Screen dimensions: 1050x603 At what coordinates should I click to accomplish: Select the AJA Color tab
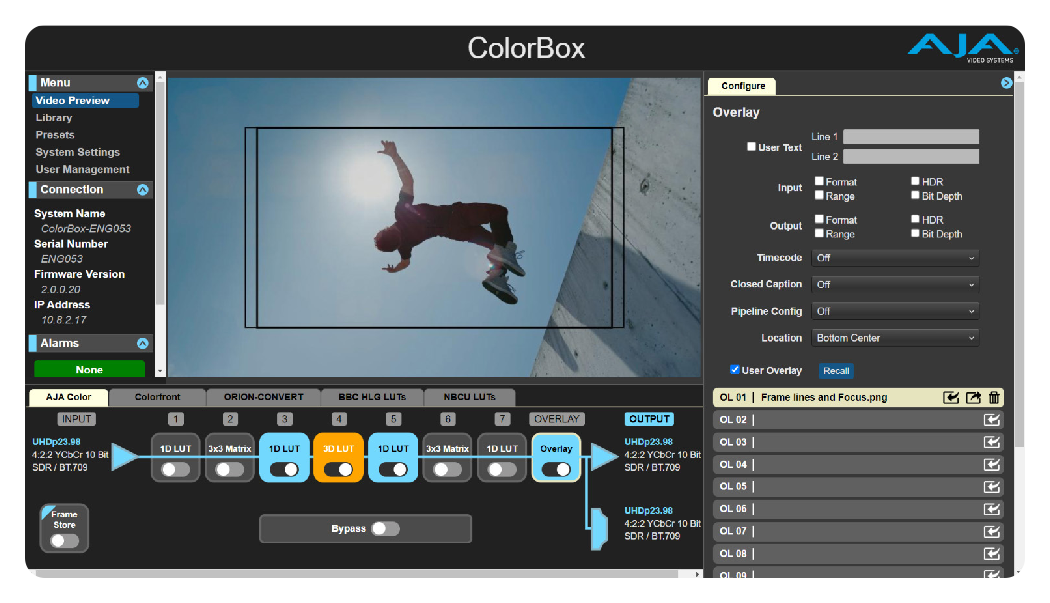[x=68, y=397]
